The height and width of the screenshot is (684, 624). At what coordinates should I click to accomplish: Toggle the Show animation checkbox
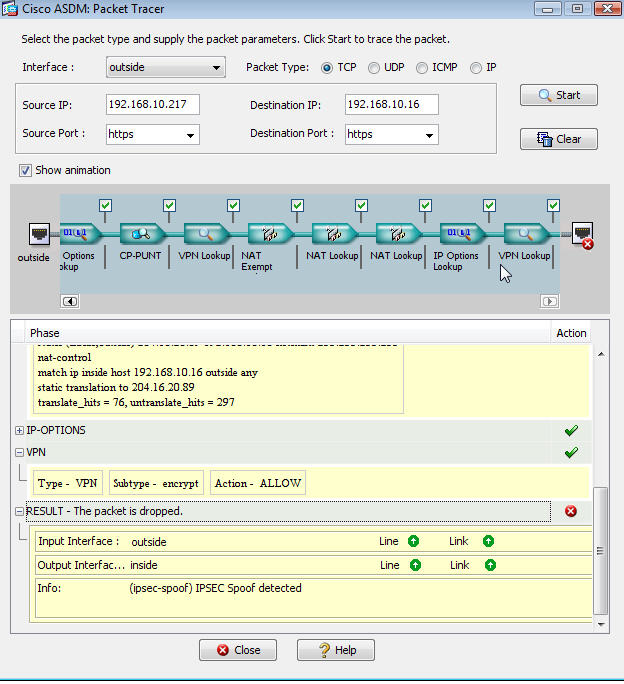(x=25, y=170)
